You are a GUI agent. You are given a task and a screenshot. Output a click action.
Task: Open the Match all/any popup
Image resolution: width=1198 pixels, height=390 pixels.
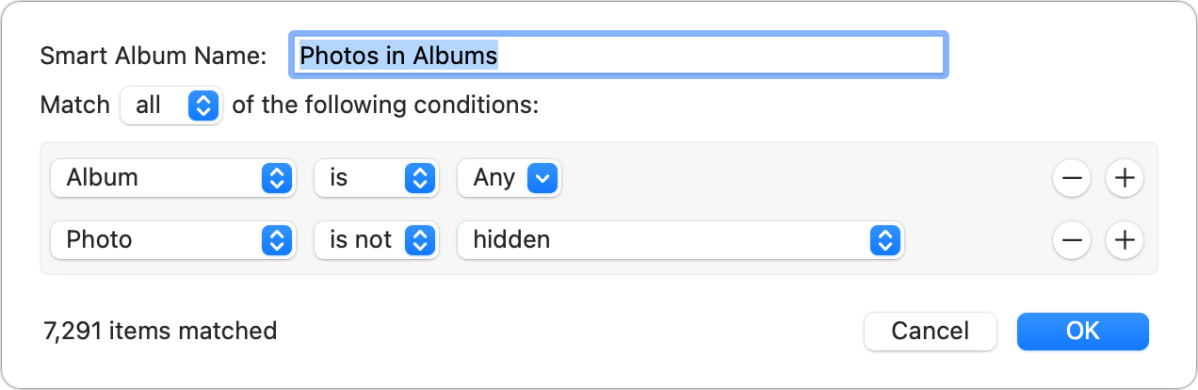[x=171, y=106]
